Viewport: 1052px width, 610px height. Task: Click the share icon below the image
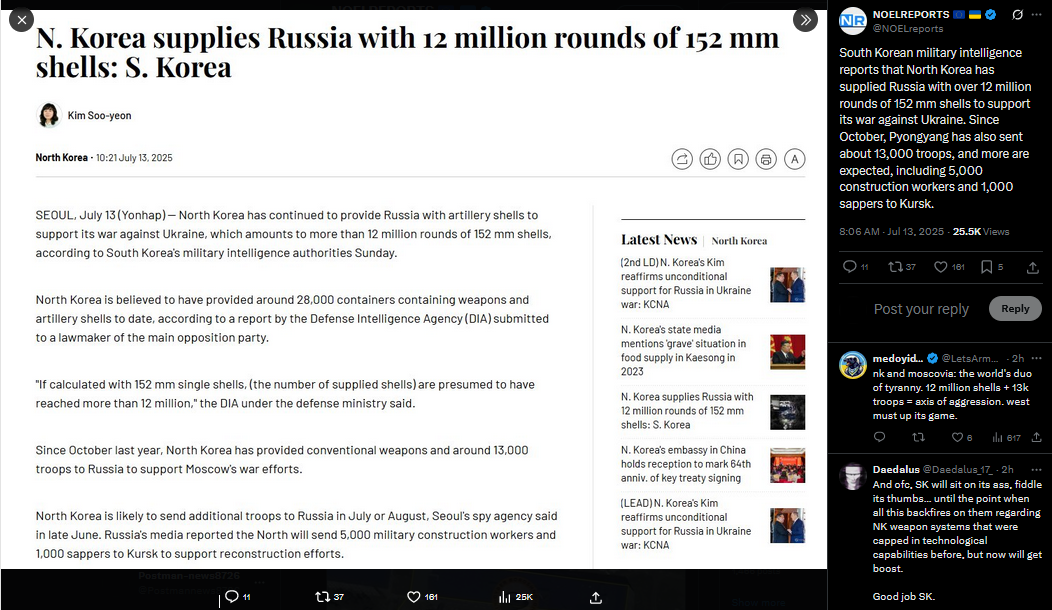click(x=596, y=597)
